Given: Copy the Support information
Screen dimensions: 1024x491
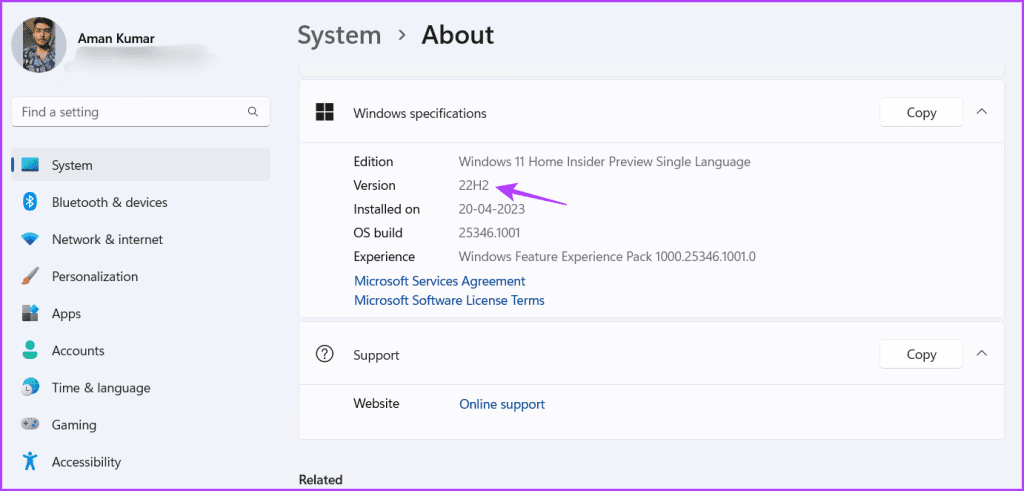Looking at the screenshot, I should tap(921, 355).
